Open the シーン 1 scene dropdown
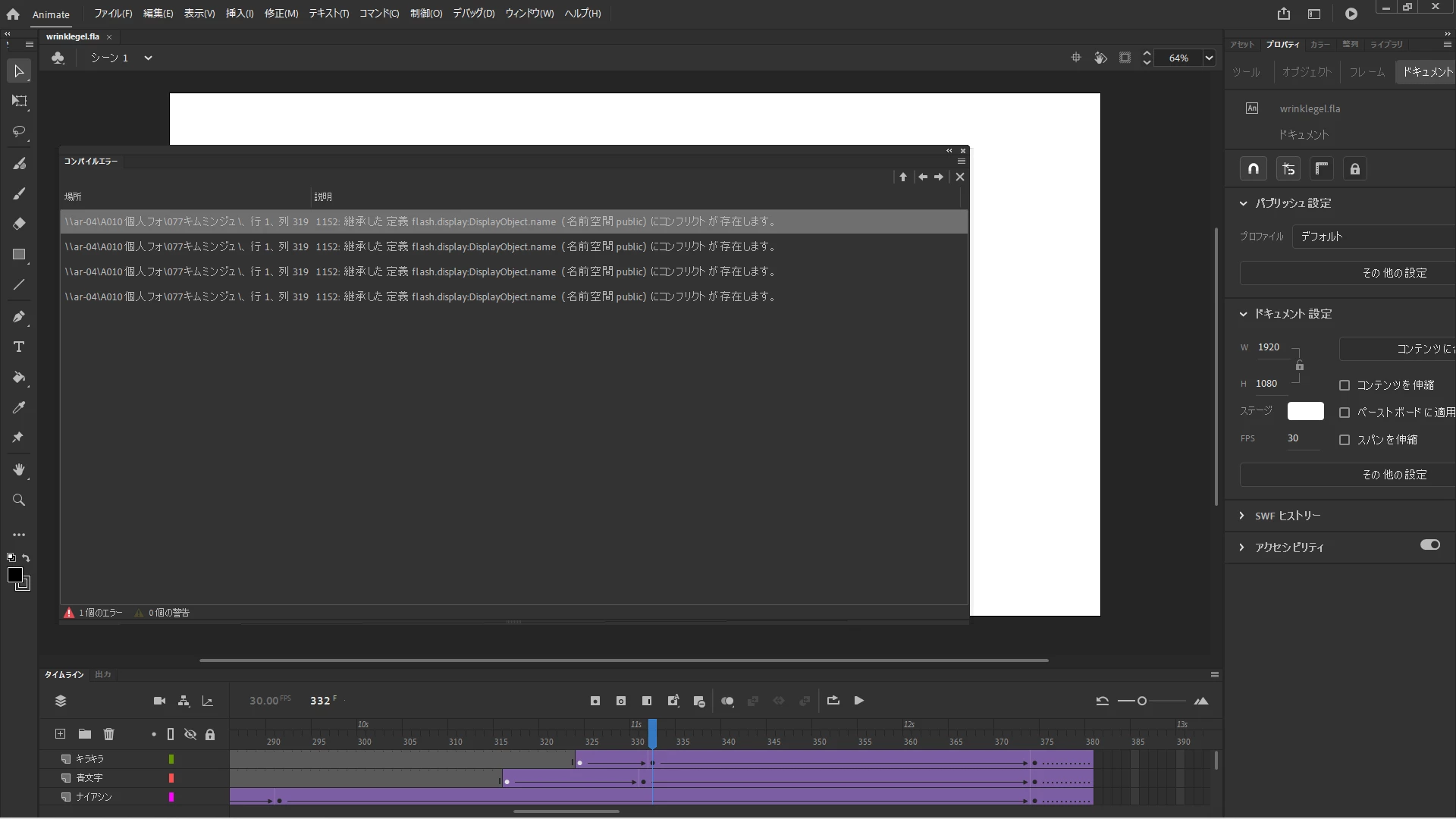This screenshot has height=819, width=1456. [x=148, y=58]
